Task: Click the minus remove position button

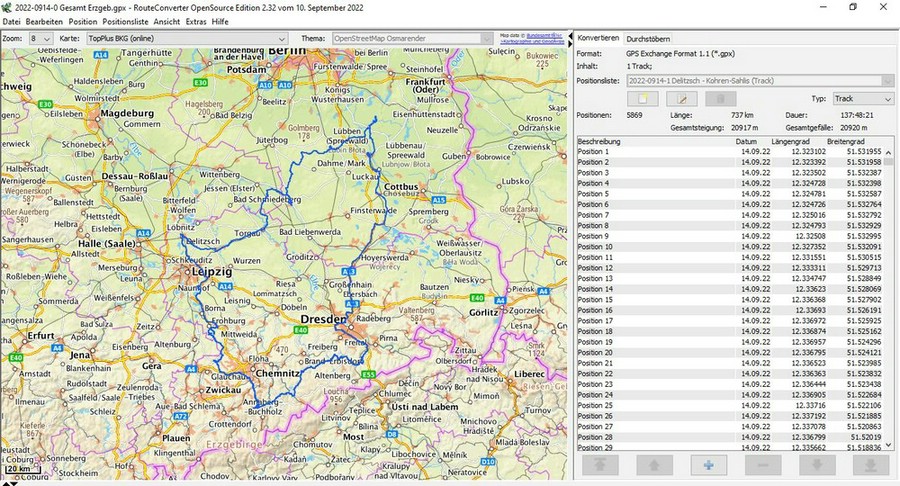Action: [x=763, y=465]
